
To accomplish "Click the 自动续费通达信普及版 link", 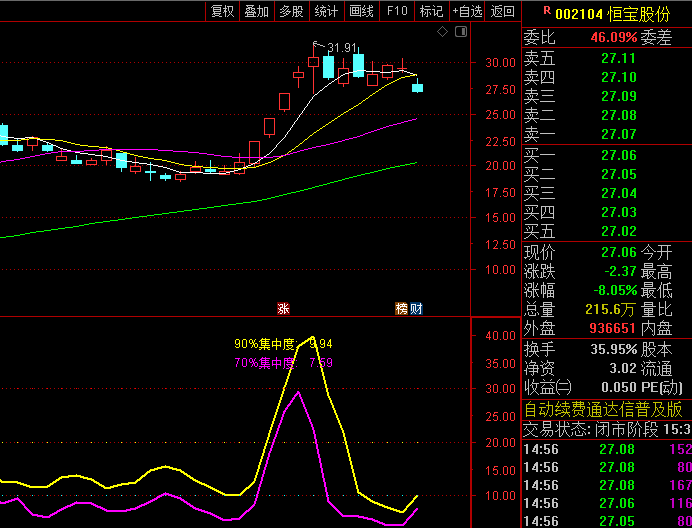I will pos(603,409).
